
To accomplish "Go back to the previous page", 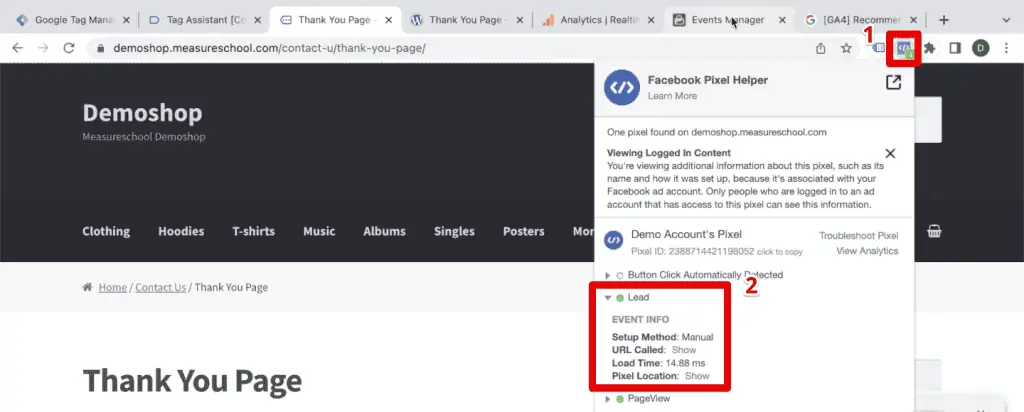I will 18,48.
